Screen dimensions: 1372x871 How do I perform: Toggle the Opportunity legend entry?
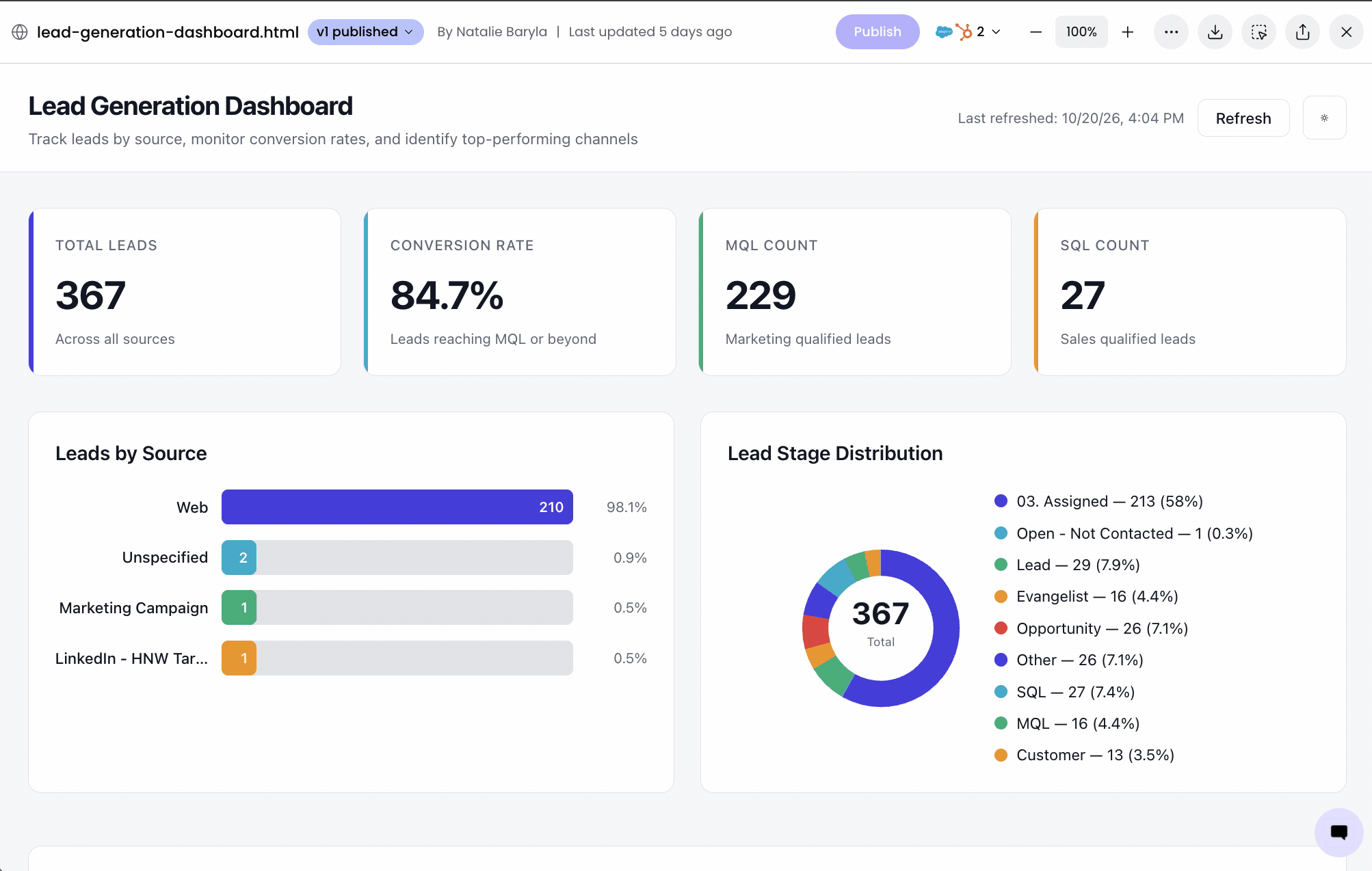[1091, 628]
